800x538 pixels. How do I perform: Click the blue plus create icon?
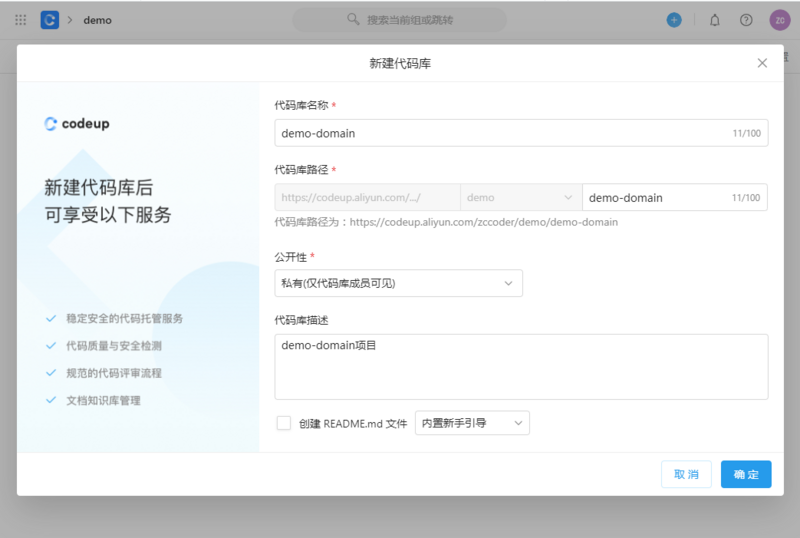[x=674, y=20]
